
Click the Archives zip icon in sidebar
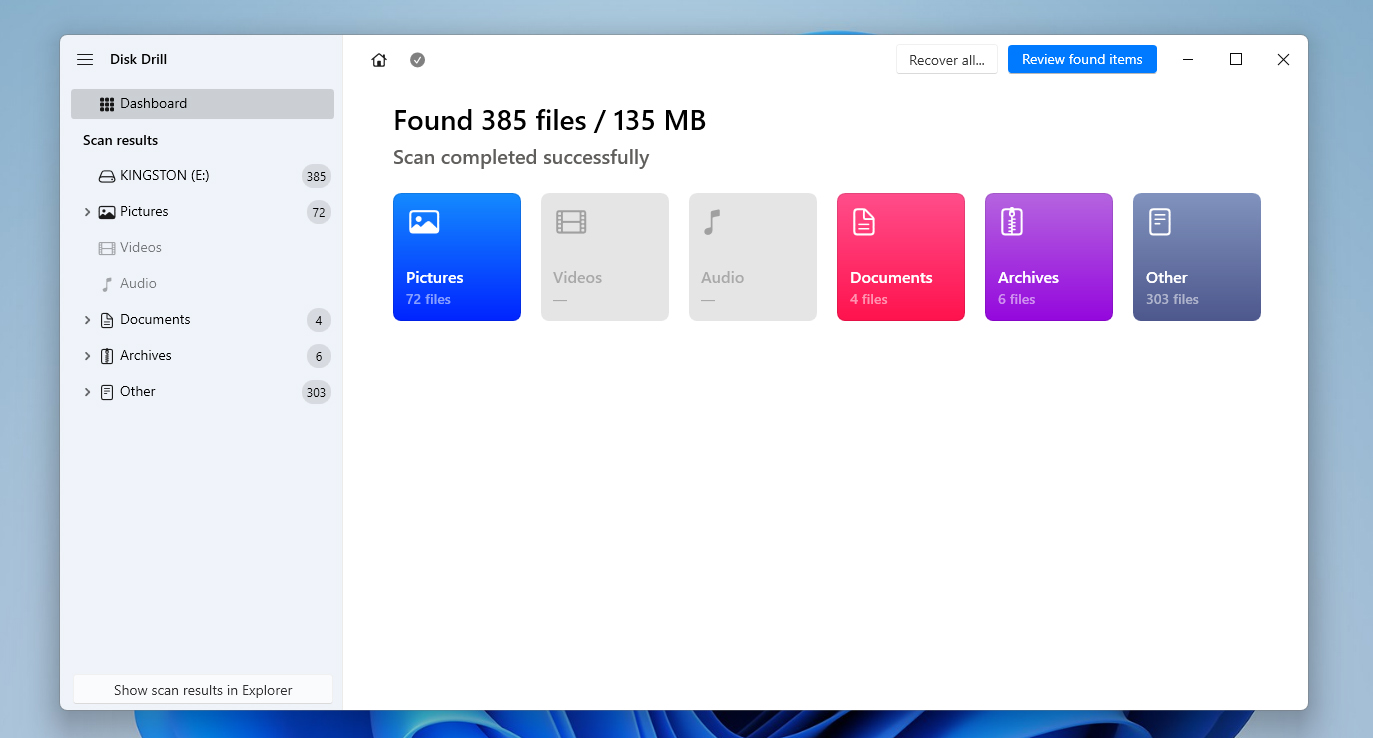(x=107, y=356)
